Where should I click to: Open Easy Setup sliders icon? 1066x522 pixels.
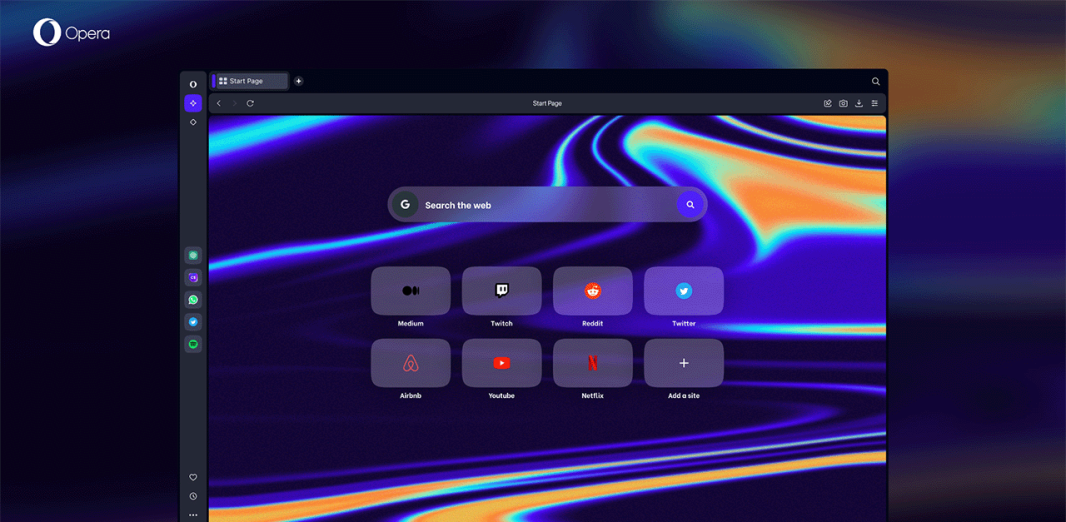coord(875,103)
